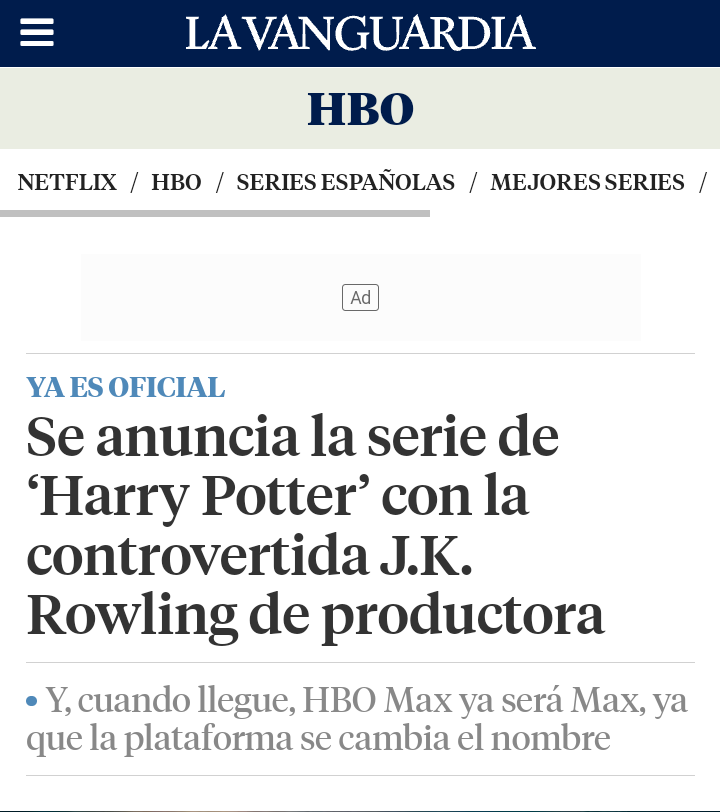Click the slash before MEJORES SERIES
Viewport: 720px width, 812px height.
point(473,182)
